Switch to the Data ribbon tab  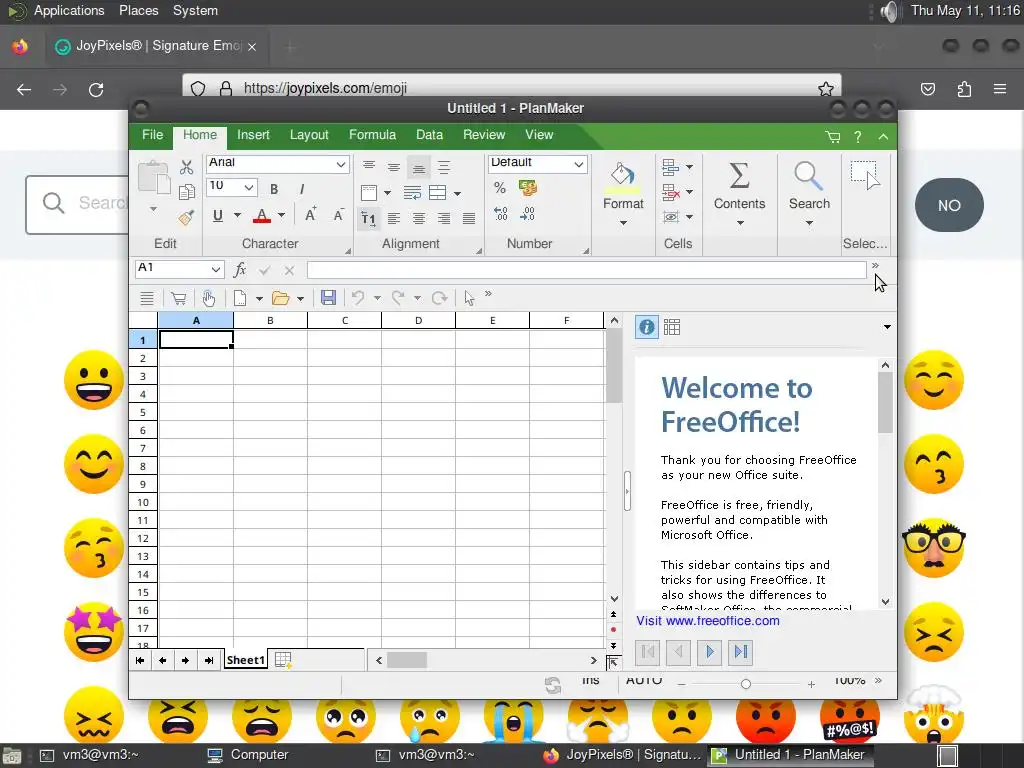tap(430, 135)
